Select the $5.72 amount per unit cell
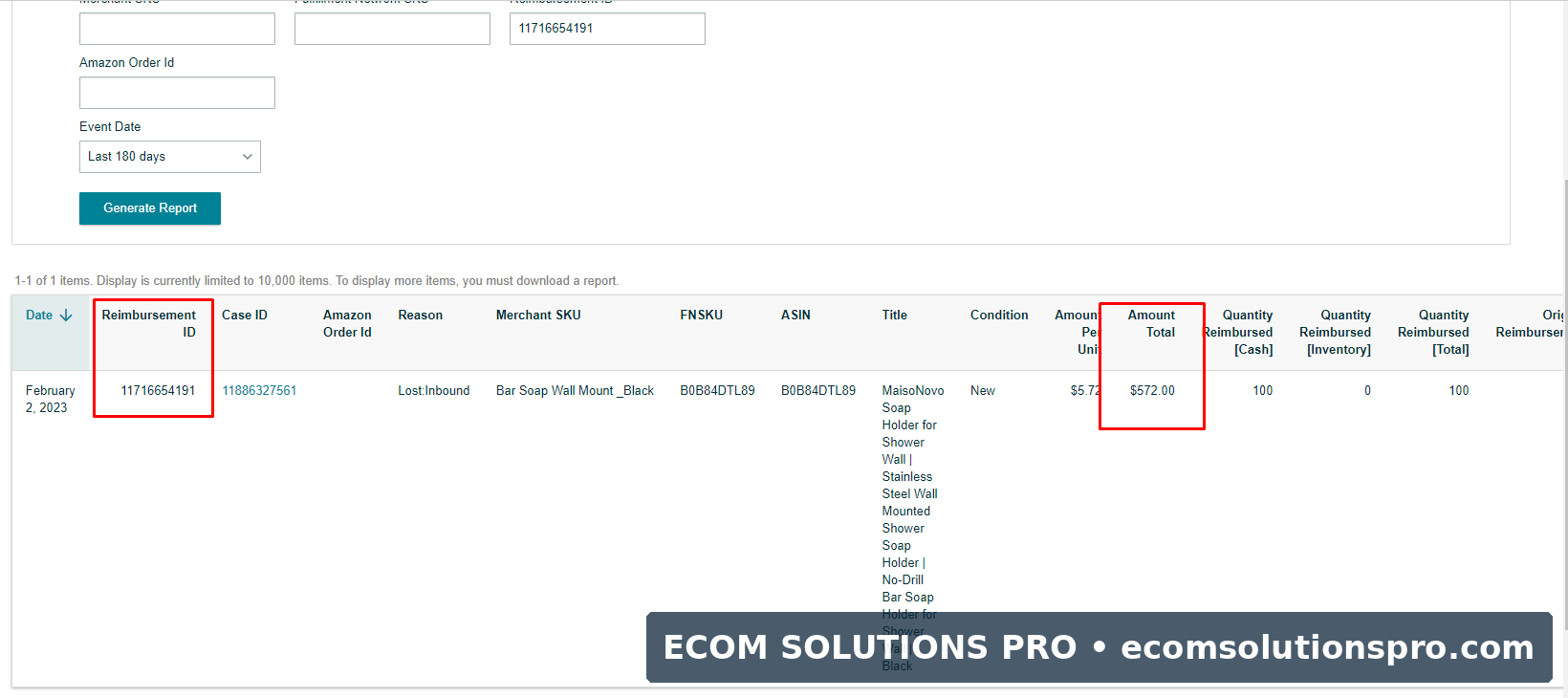1568x698 pixels. coord(1085,390)
